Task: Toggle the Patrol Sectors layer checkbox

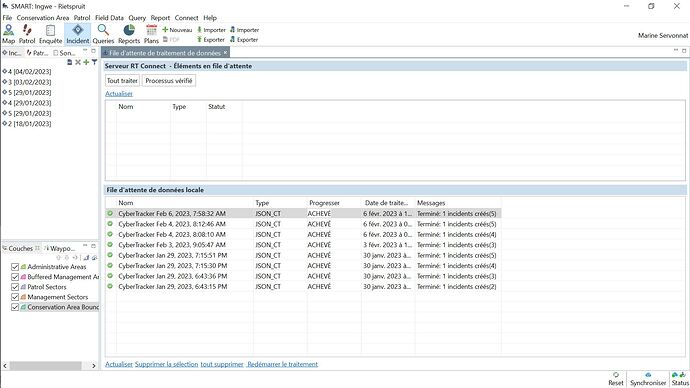Action: pyautogui.click(x=15, y=287)
